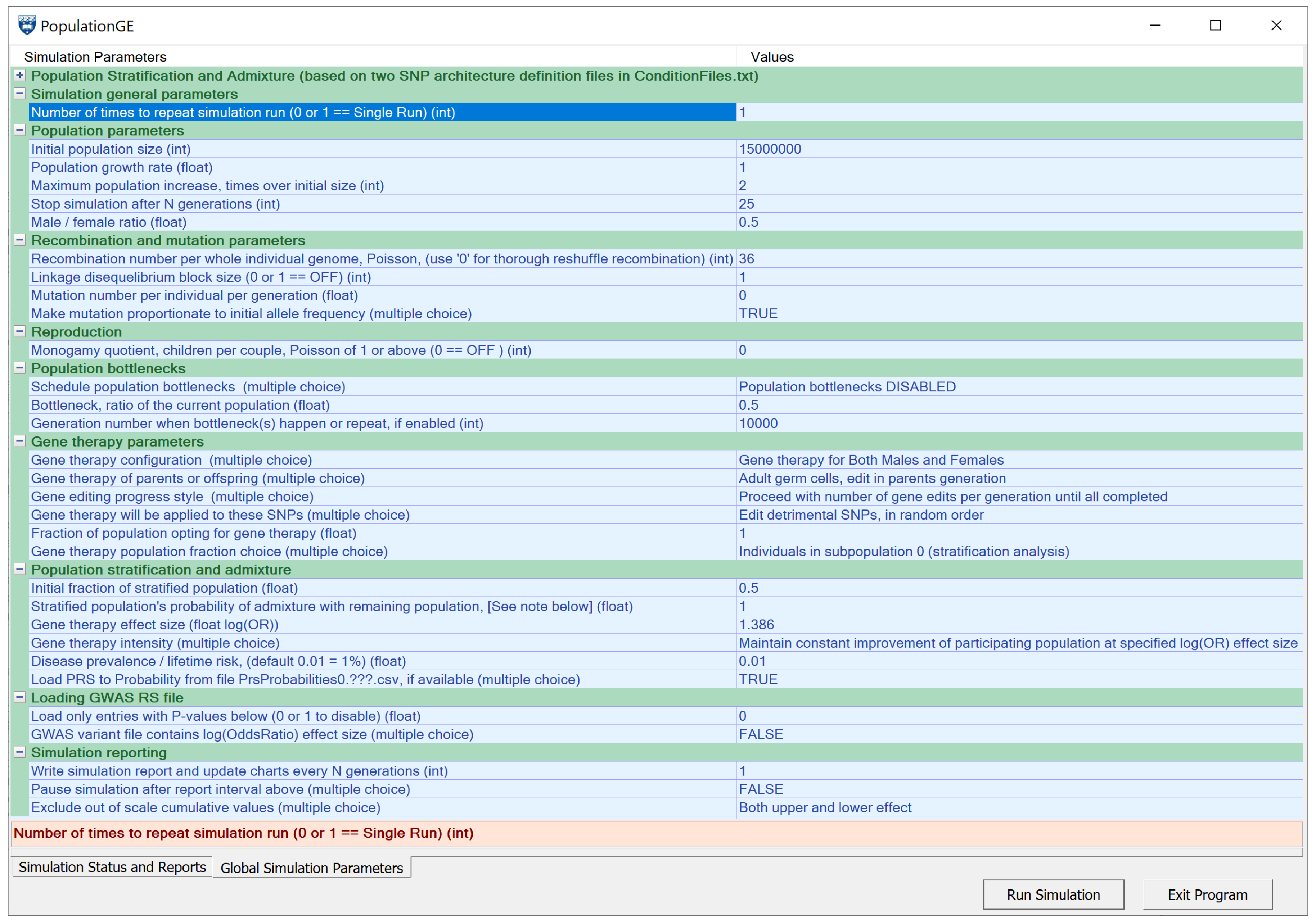
Task: Open Load PRS to Probability TRUE choice
Action: 1020,680
